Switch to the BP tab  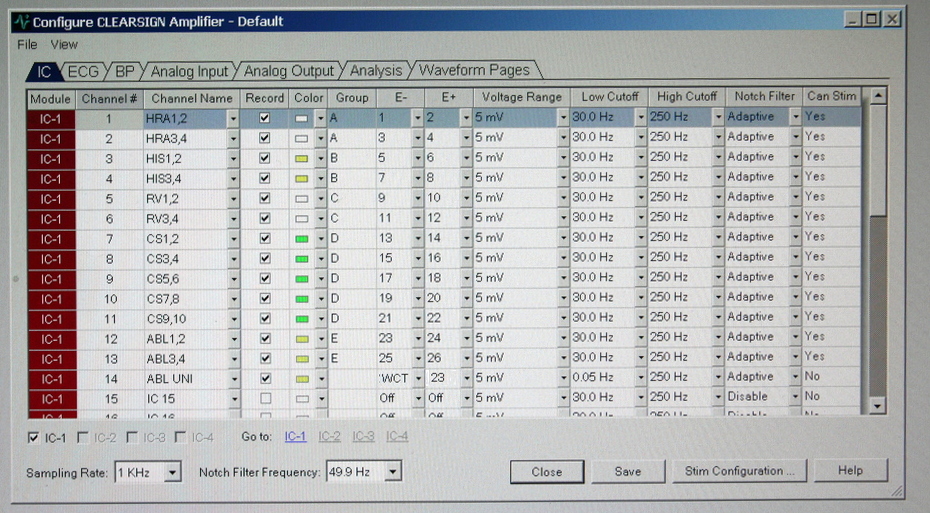click(x=125, y=72)
